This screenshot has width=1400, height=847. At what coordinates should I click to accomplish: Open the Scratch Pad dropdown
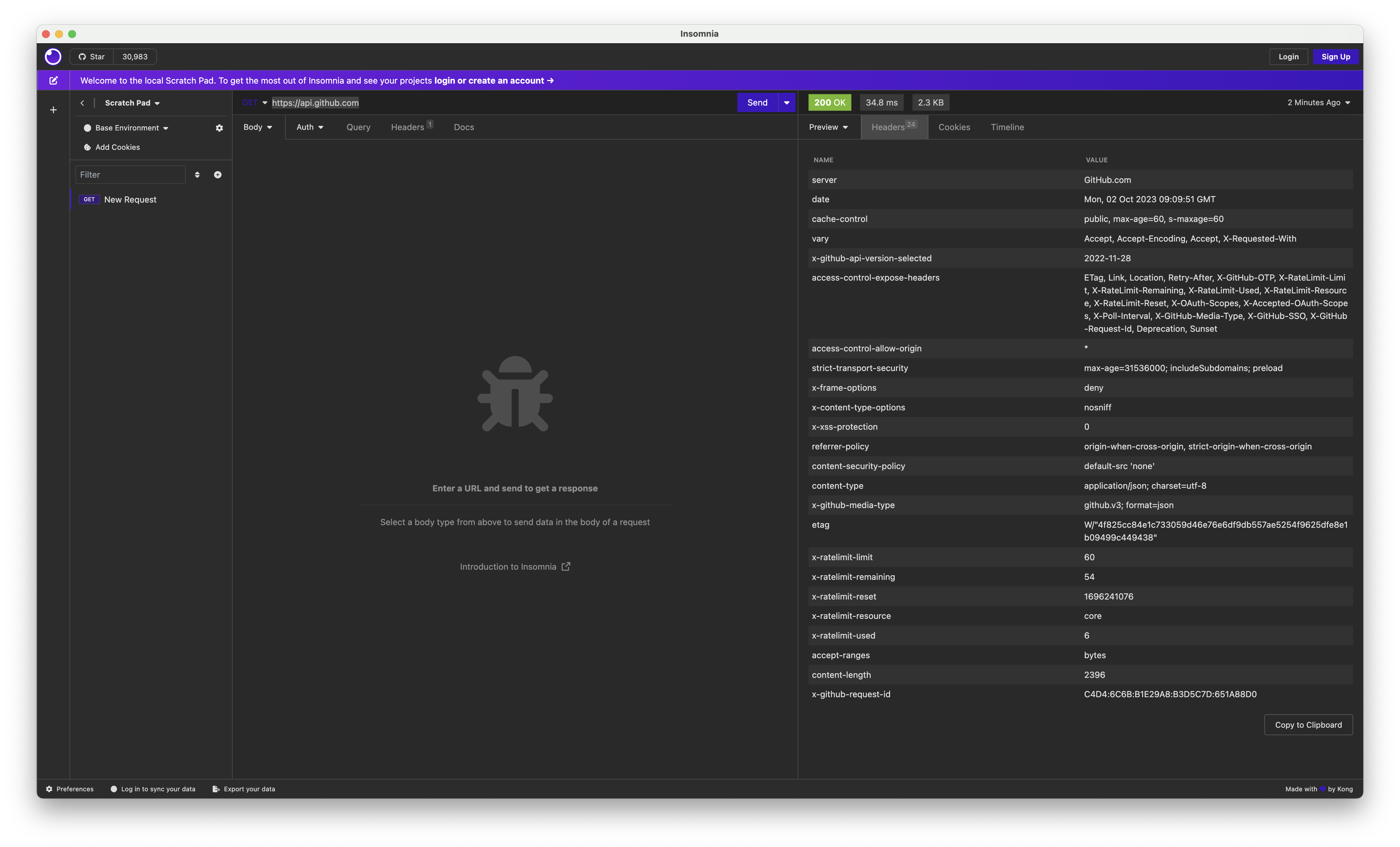tap(132, 103)
